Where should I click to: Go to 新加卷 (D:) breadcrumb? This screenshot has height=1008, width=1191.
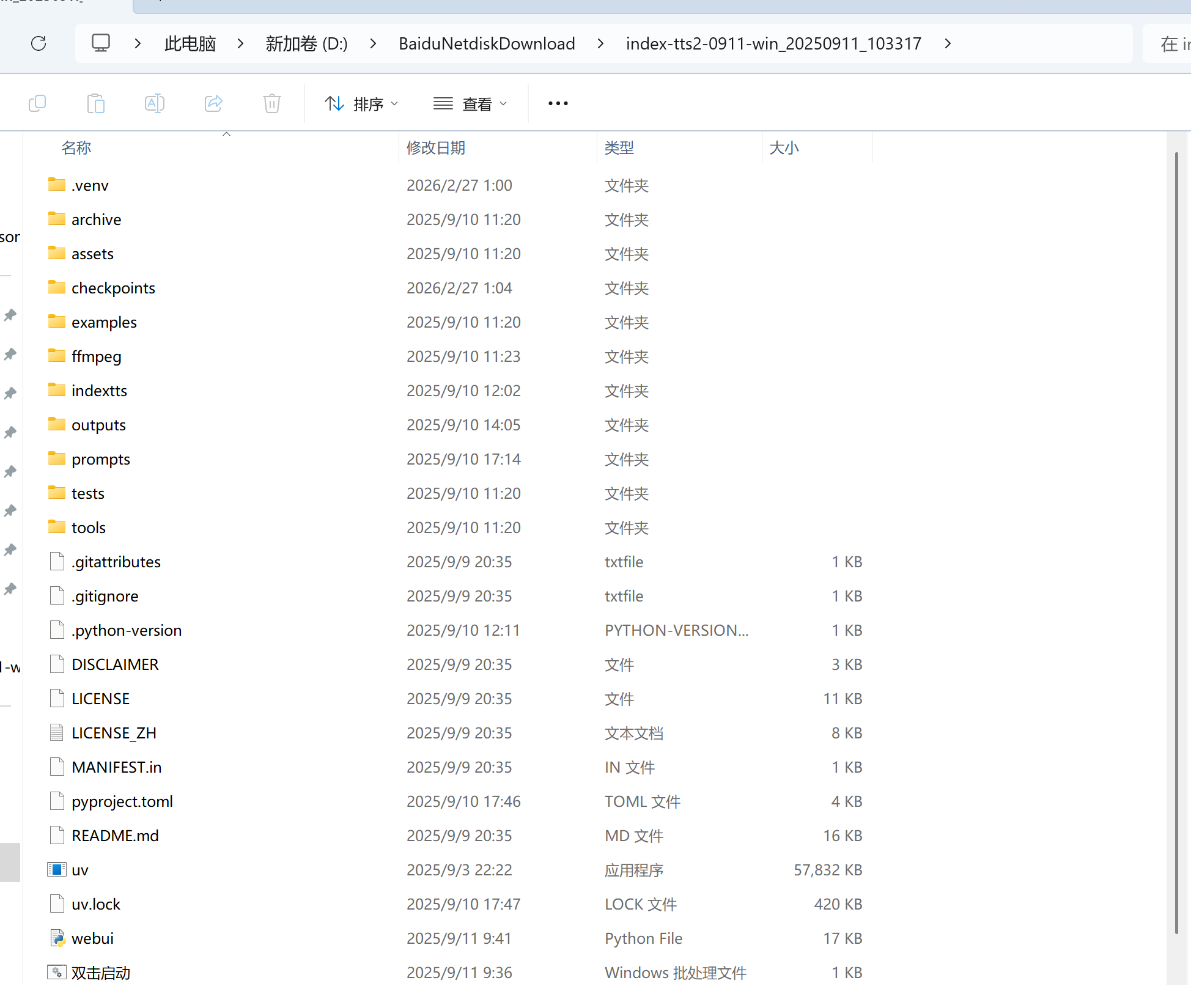click(x=306, y=43)
